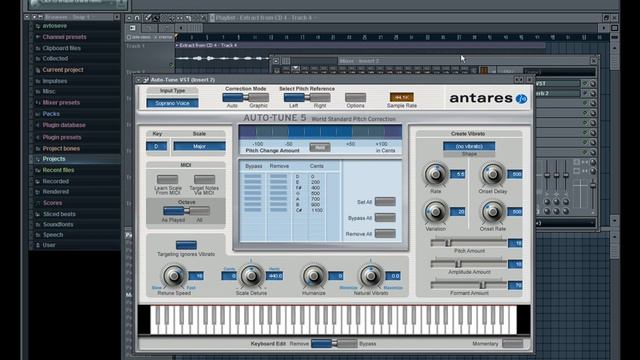Open the Key dropdown showing D
The width and height of the screenshot is (640, 360).
[156, 146]
